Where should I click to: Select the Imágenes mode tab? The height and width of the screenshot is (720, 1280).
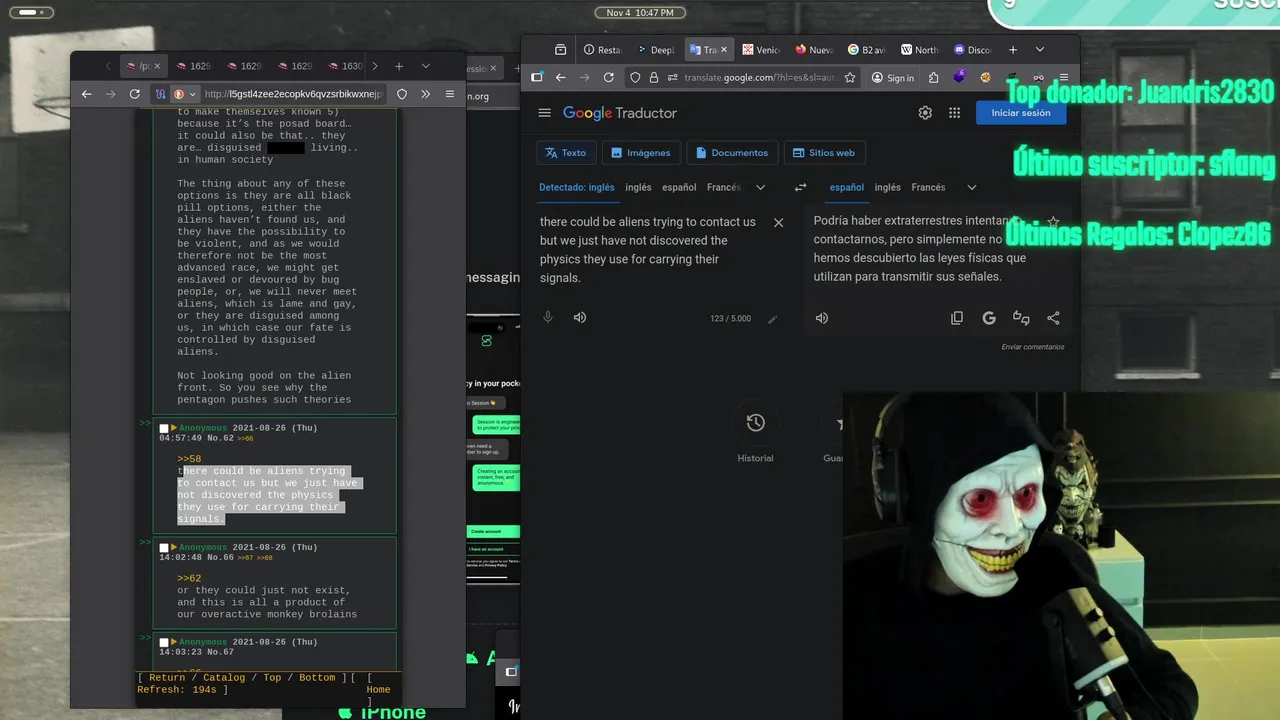point(640,153)
